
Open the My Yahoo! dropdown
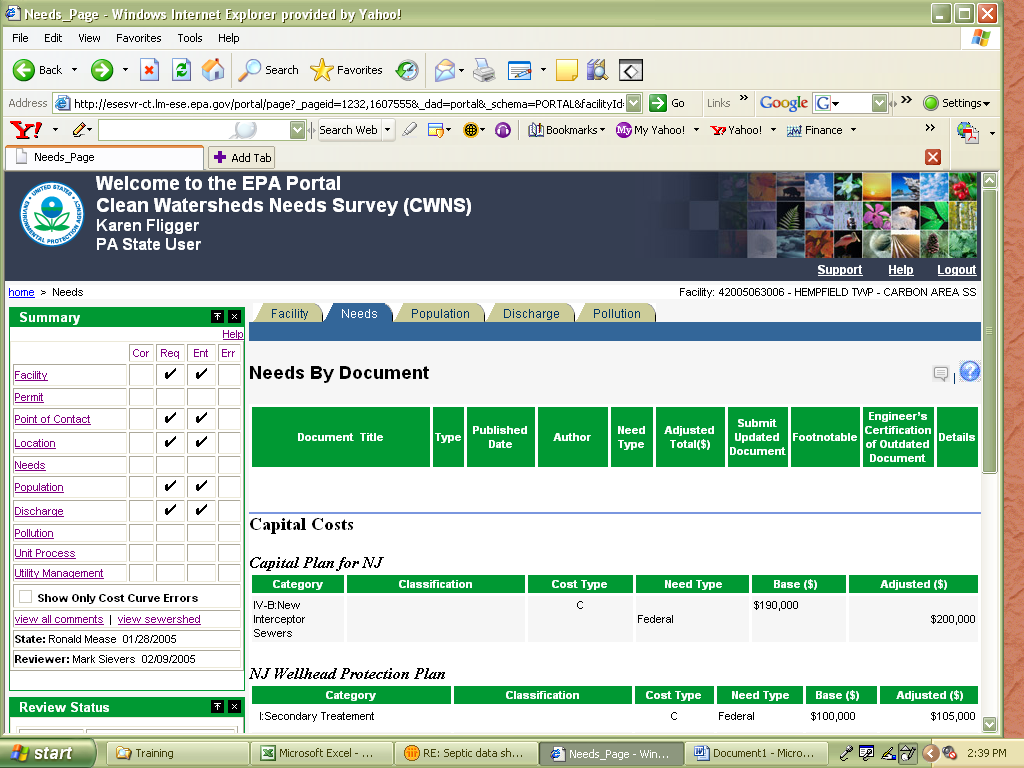(x=696, y=130)
